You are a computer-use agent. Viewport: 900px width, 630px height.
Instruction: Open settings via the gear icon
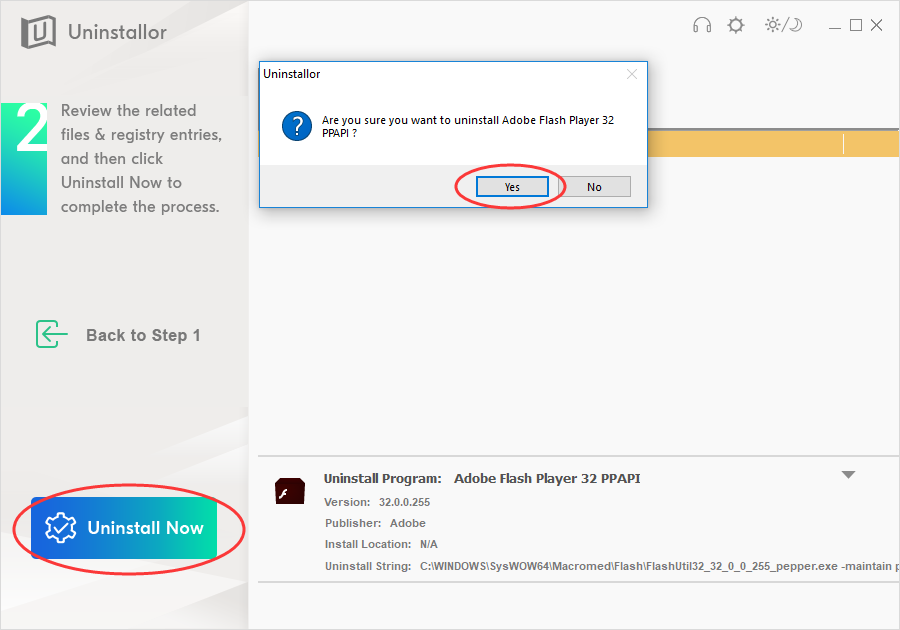tap(736, 25)
